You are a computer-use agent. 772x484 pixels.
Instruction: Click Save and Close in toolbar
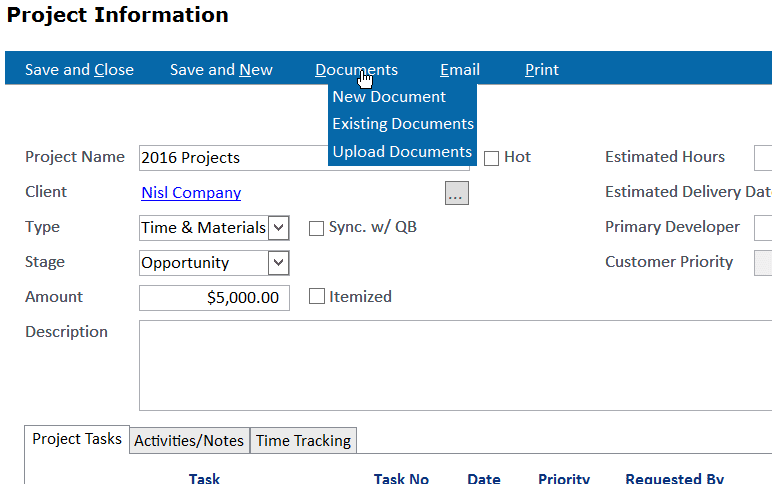tap(79, 69)
